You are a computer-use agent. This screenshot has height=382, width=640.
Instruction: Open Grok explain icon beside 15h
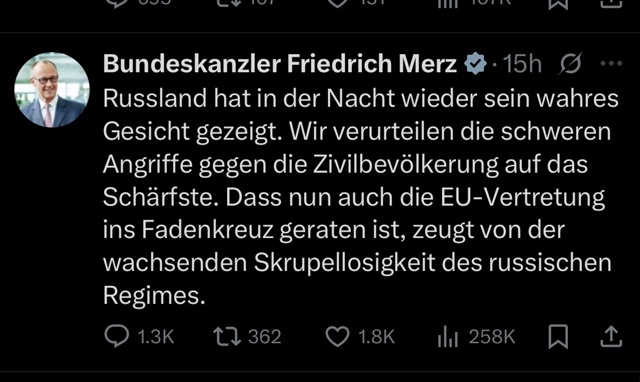(x=570, y=64)
